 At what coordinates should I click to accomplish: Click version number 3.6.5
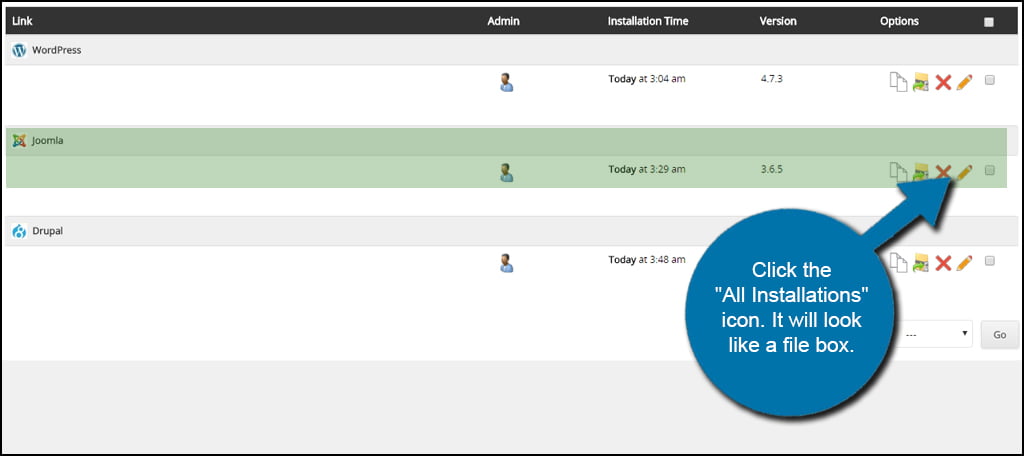(x=771, y=169)
